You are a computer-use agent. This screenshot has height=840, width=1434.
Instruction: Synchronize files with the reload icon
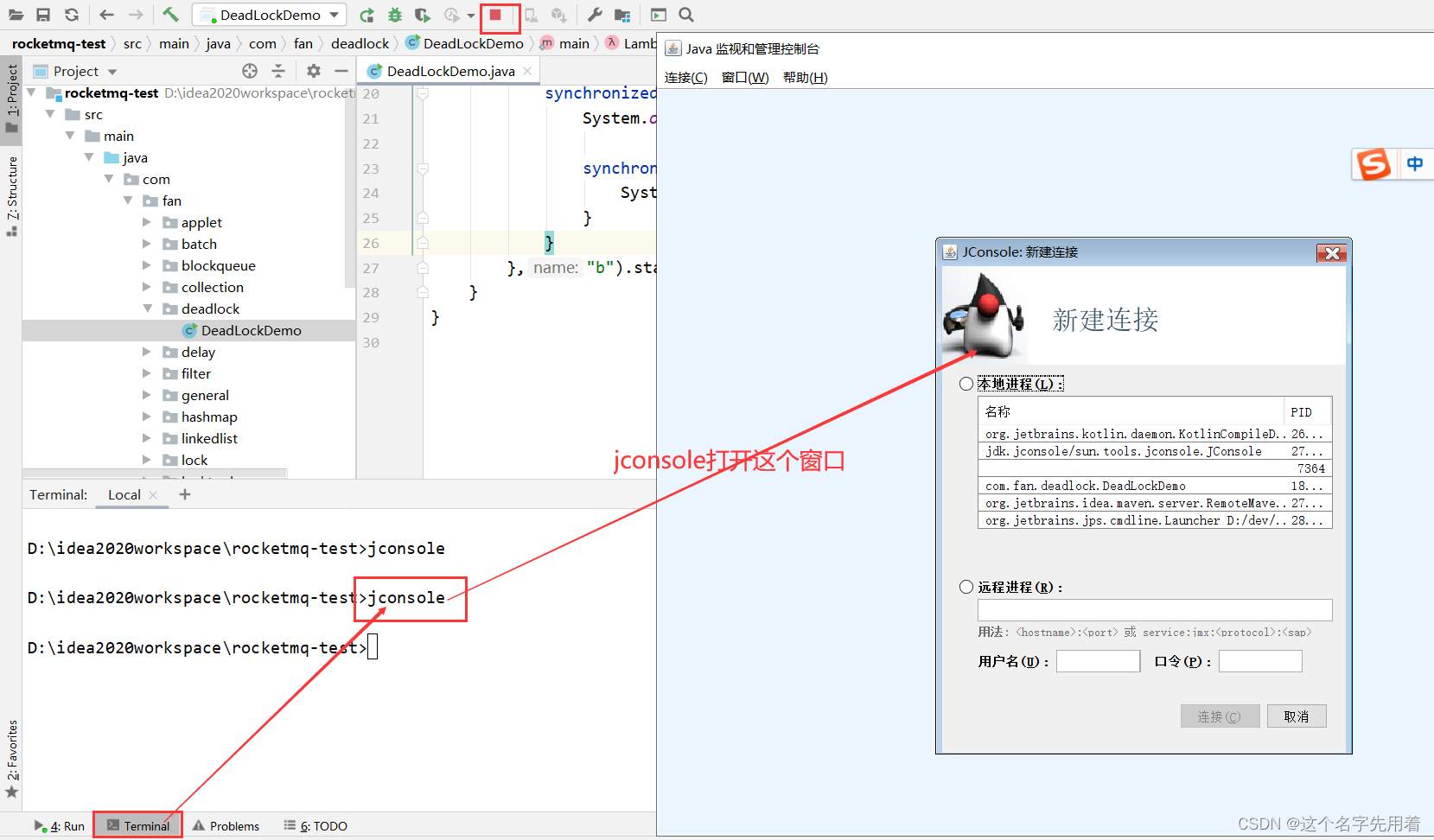[x=72, y=15]
